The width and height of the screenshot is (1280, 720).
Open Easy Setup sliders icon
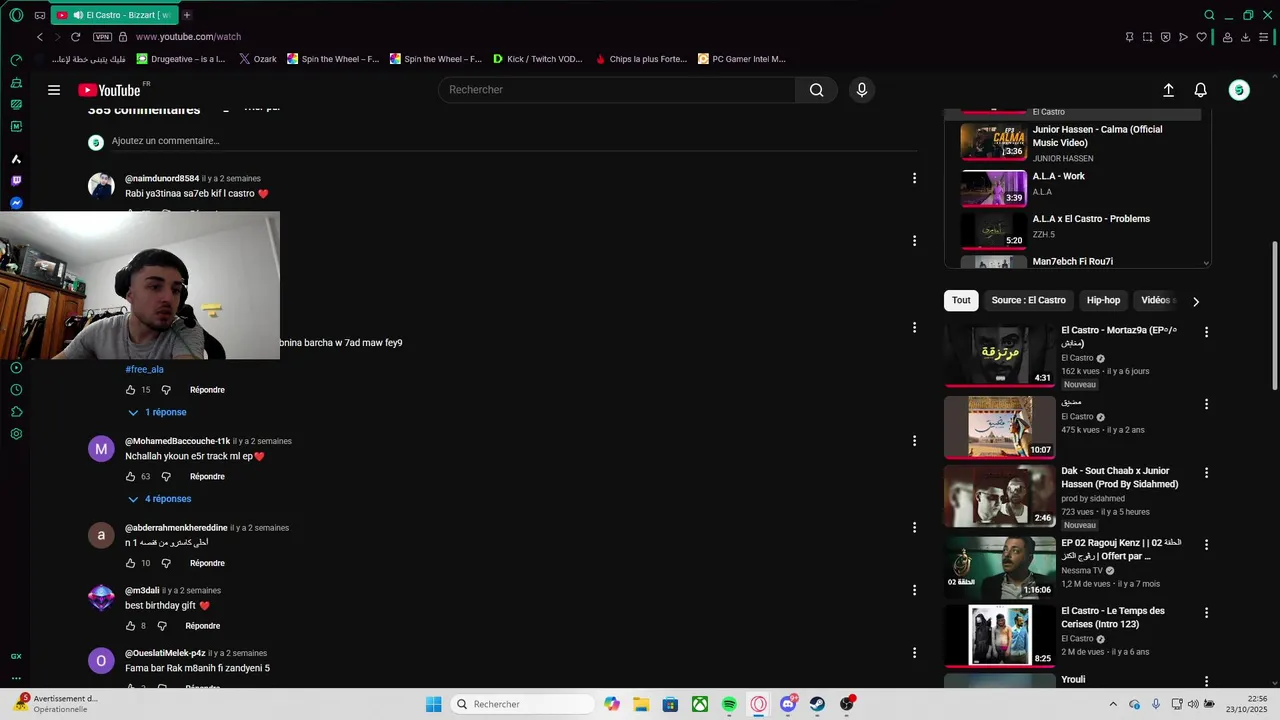[1264, 37]
